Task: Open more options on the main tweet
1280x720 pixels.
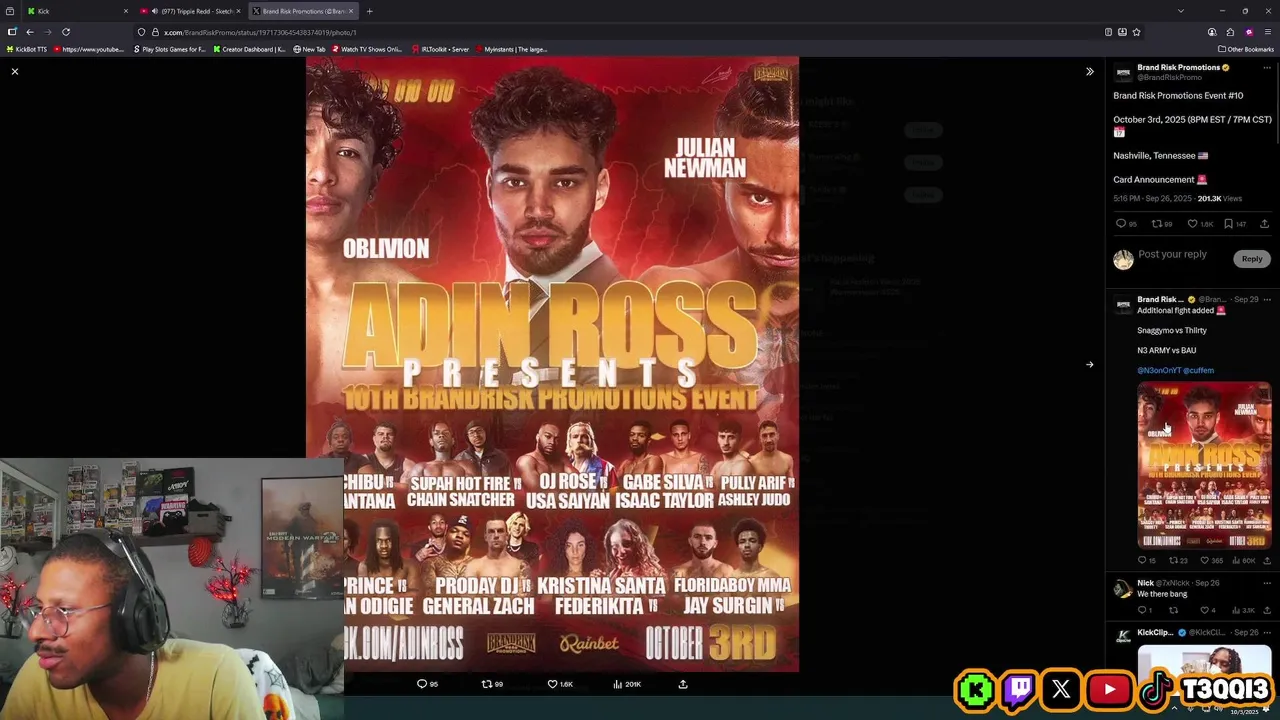Action: [1267, 68]
